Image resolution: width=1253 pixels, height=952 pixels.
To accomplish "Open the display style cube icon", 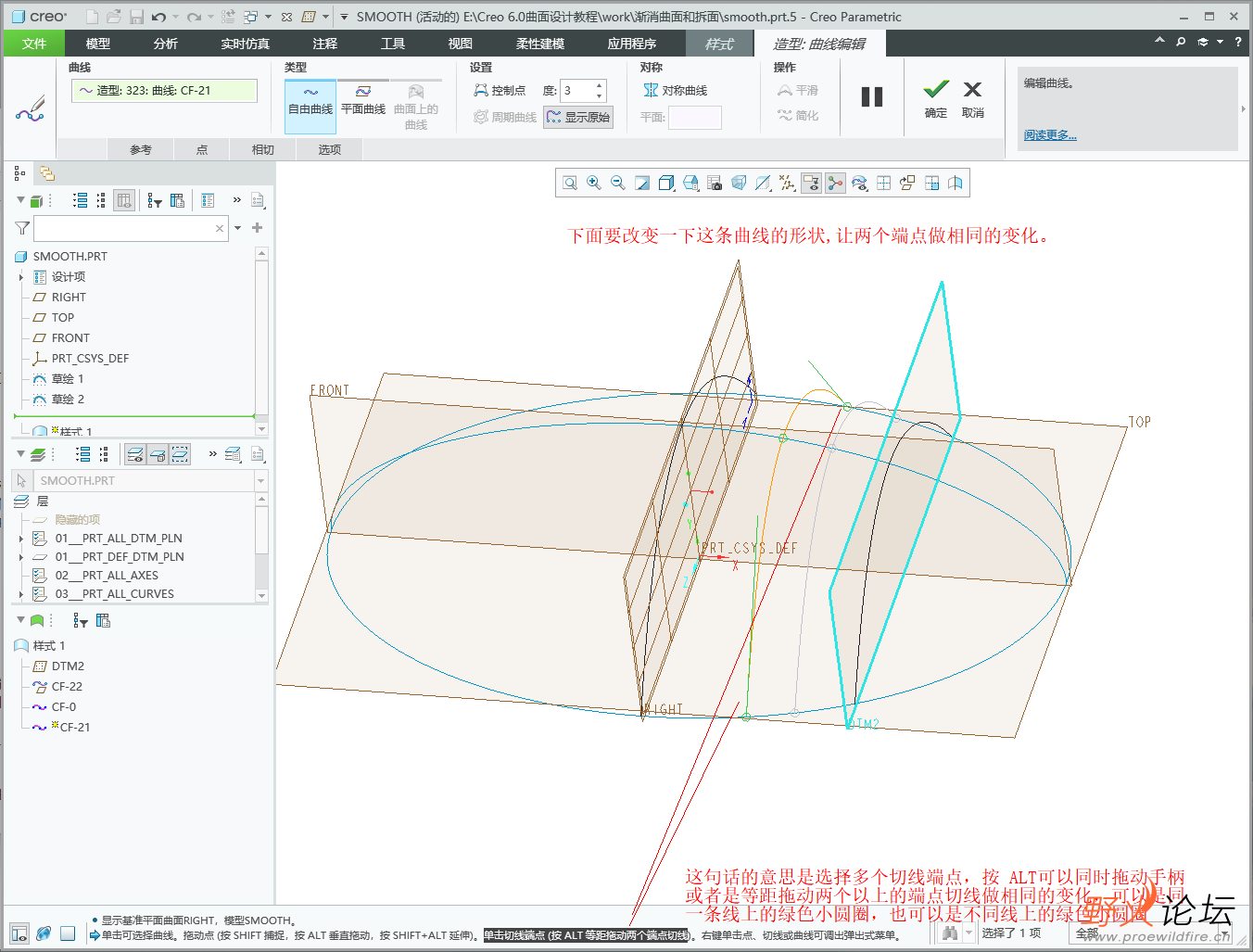I will 666,184.
